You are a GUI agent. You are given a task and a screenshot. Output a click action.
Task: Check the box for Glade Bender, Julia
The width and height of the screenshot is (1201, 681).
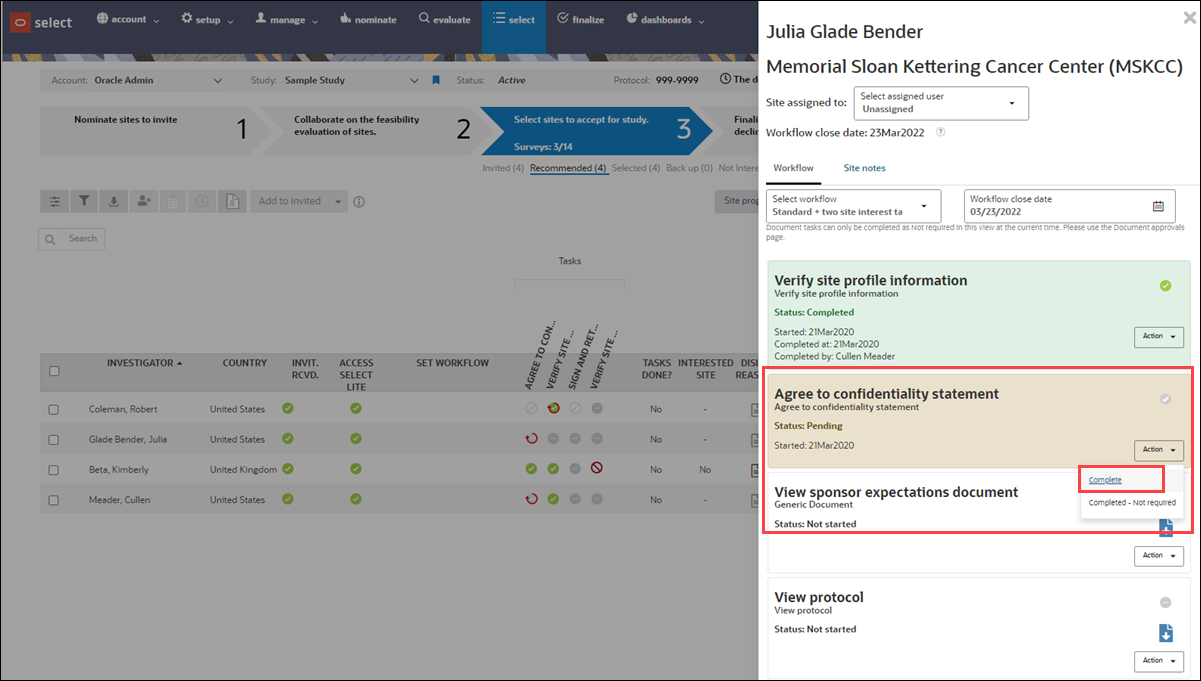coord(54,439)
